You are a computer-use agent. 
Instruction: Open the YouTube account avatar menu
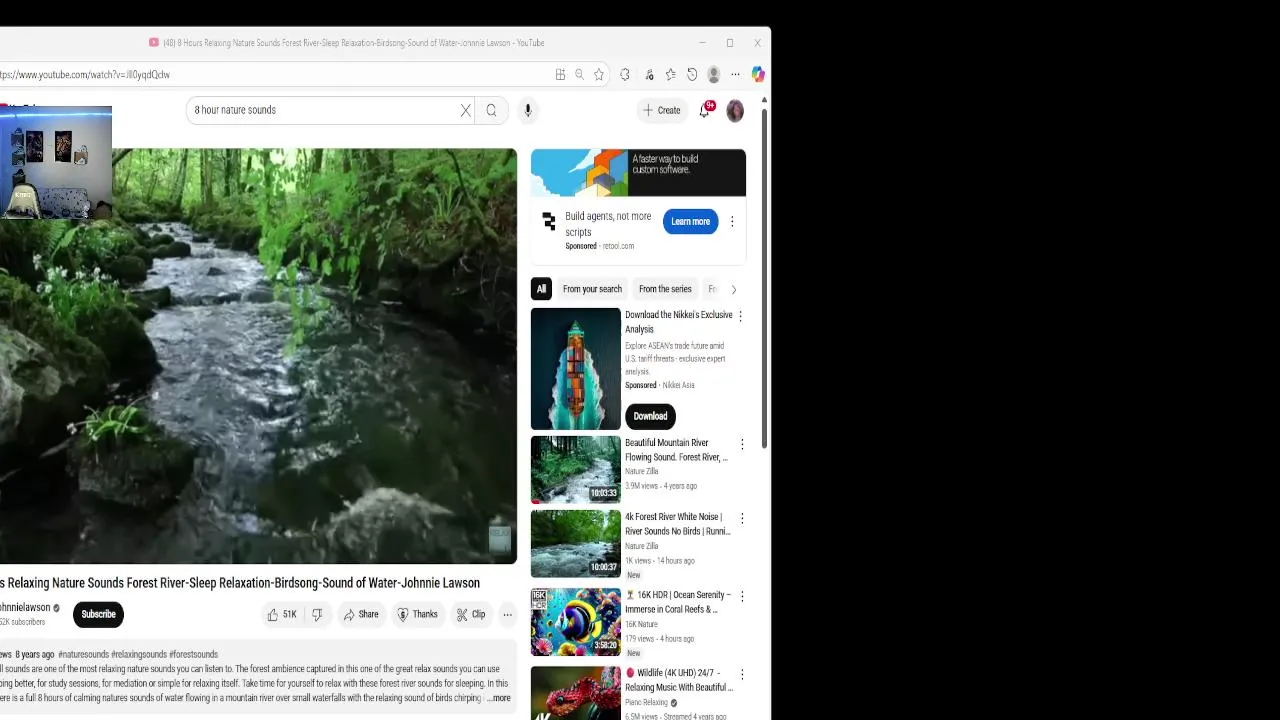(735, 111)
